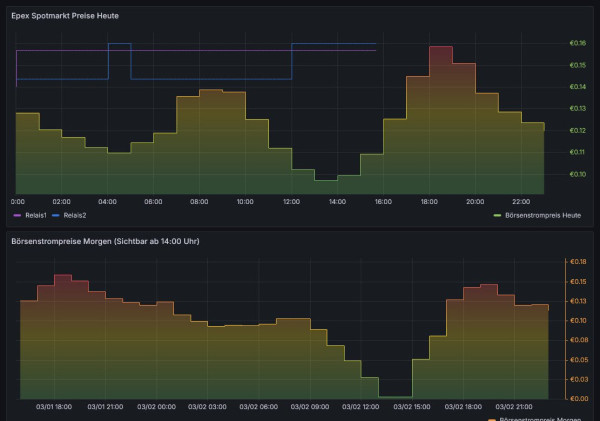The image size is (600, 421).
Task: Click the €0.16 y-axis label in top chart
Action: coord(577,43)
